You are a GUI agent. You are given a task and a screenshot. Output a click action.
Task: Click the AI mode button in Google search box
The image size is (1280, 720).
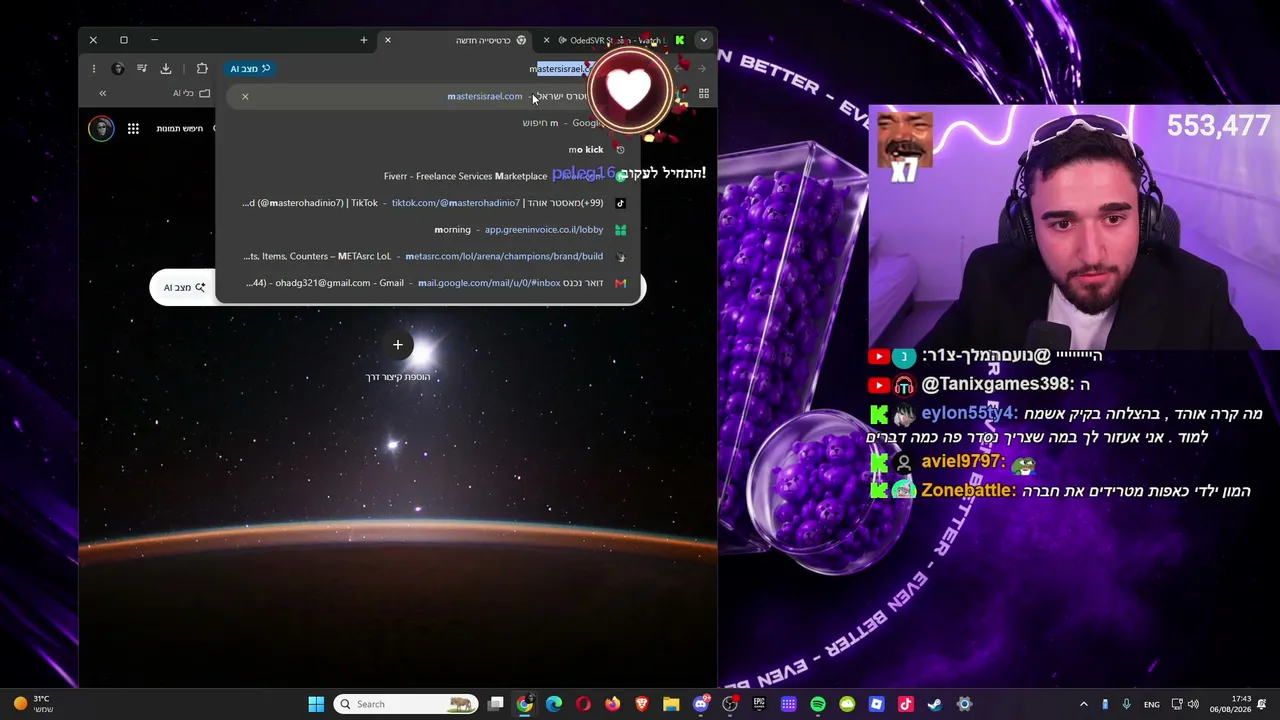(184, 288)
